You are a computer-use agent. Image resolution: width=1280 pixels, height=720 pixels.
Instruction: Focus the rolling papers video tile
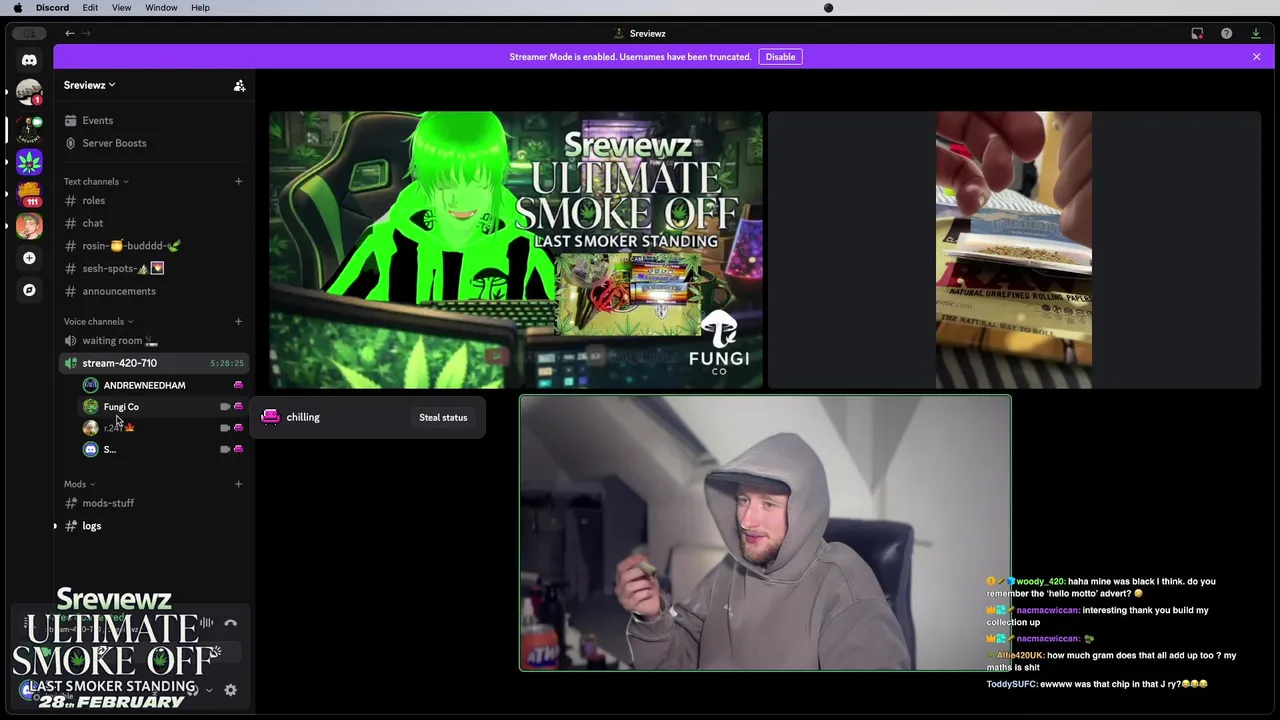(1014, 250)
